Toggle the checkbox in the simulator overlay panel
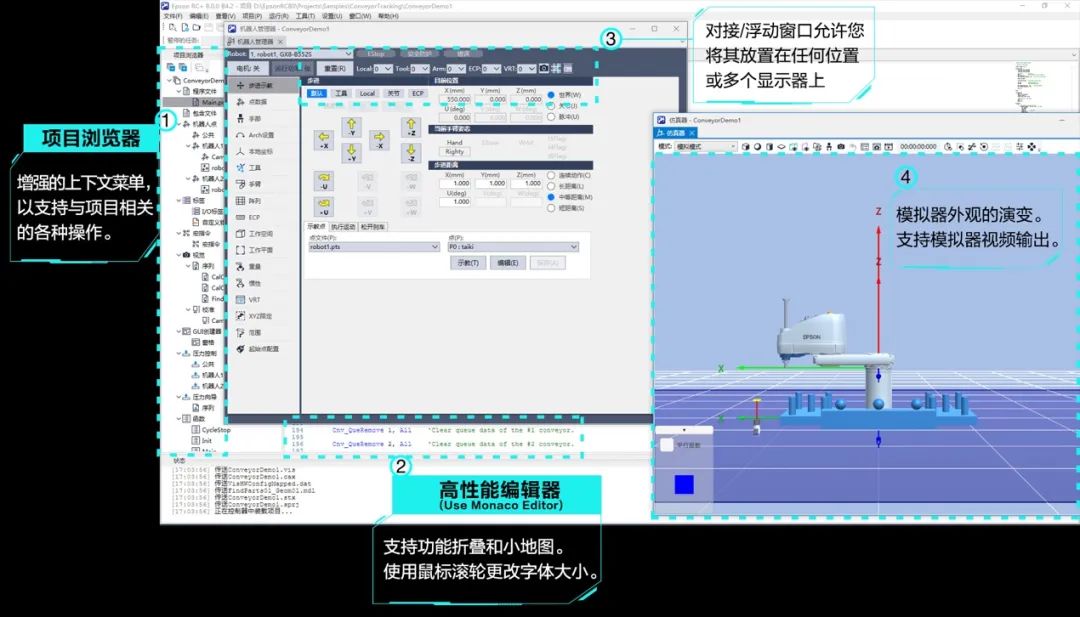Viewport: 1080px width, 617px height. pyautogui.click(x=667, y=445)
